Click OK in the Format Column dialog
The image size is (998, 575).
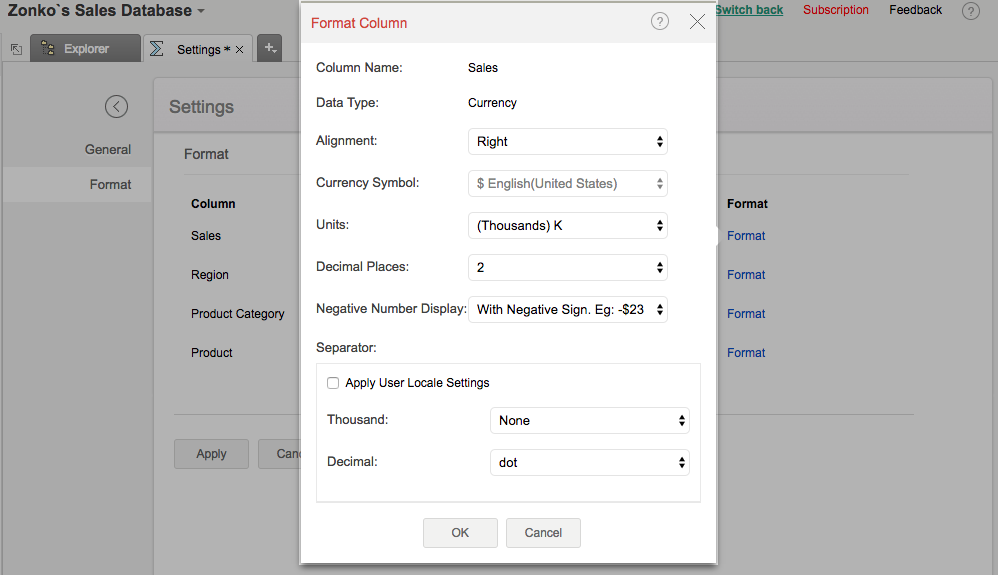460,533
